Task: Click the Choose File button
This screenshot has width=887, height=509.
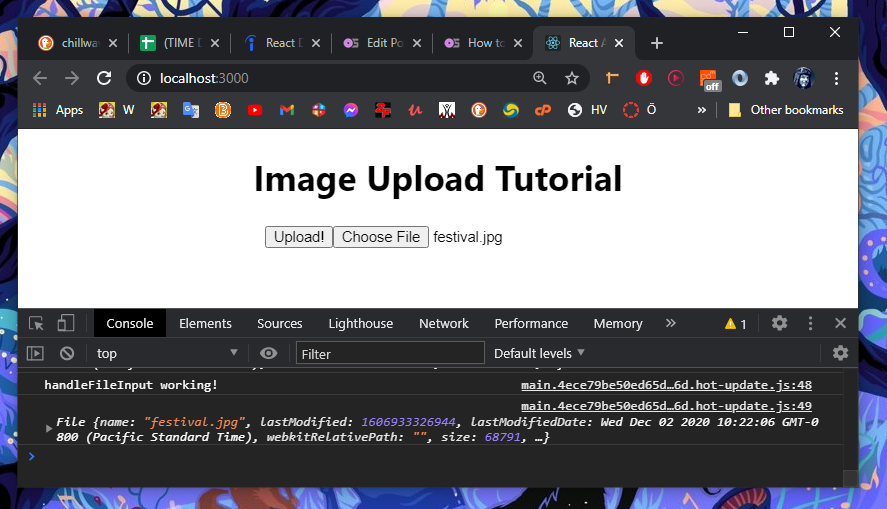Action: click(x=381, y=237)
